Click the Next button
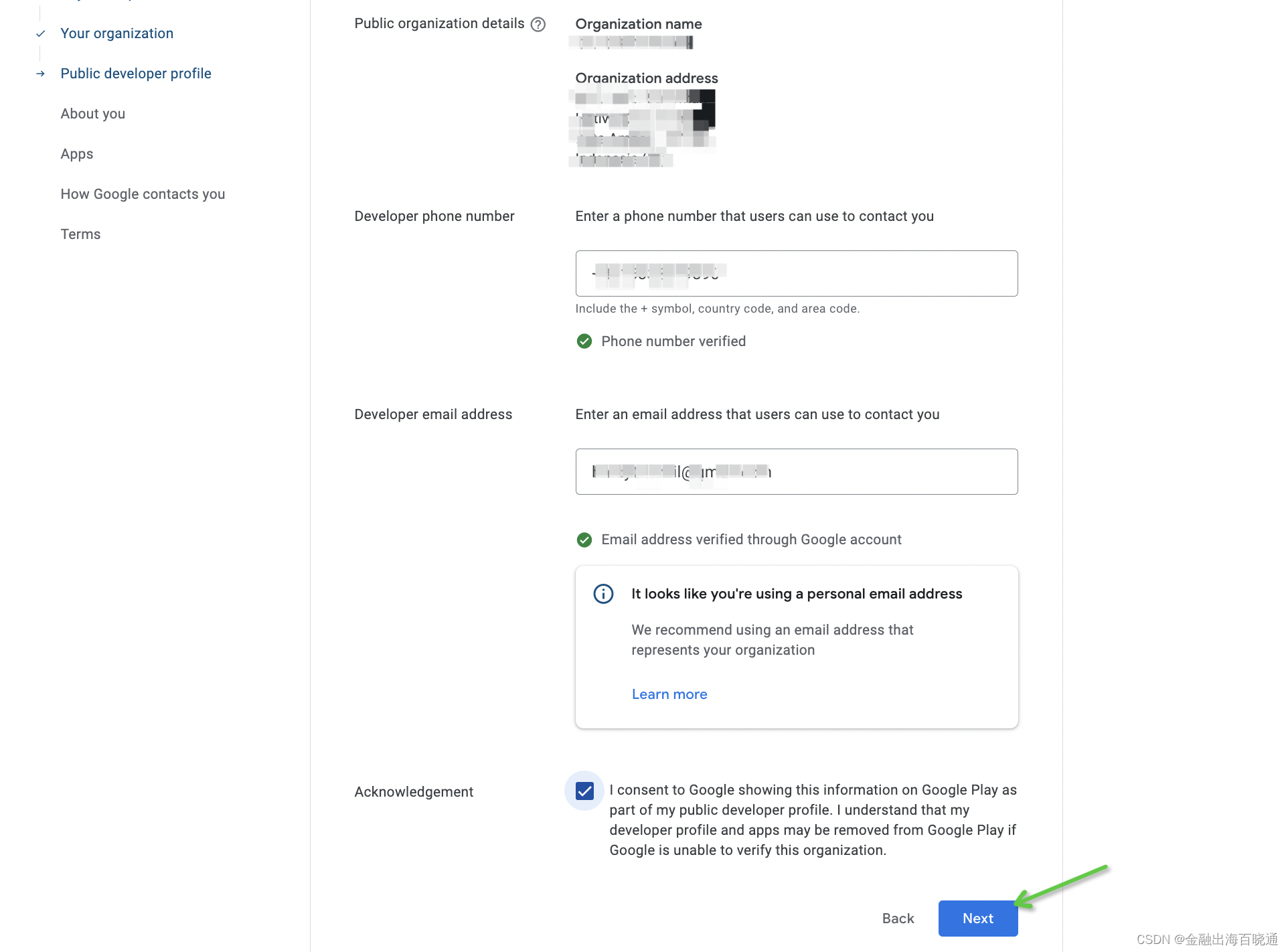 point(977,919)
